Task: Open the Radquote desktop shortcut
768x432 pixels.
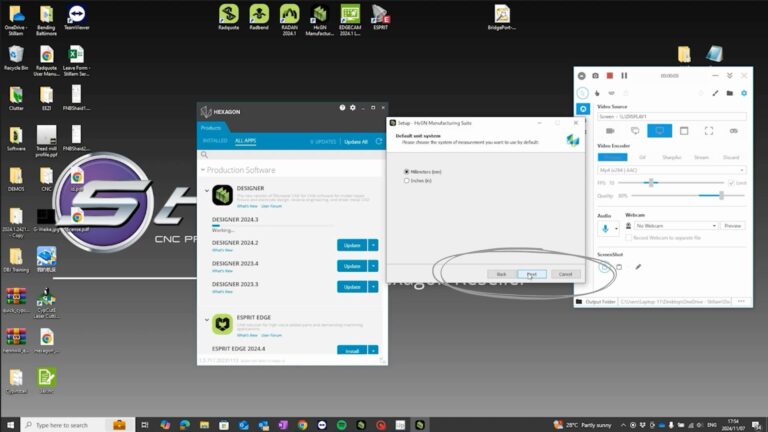Action: [228, 16]
